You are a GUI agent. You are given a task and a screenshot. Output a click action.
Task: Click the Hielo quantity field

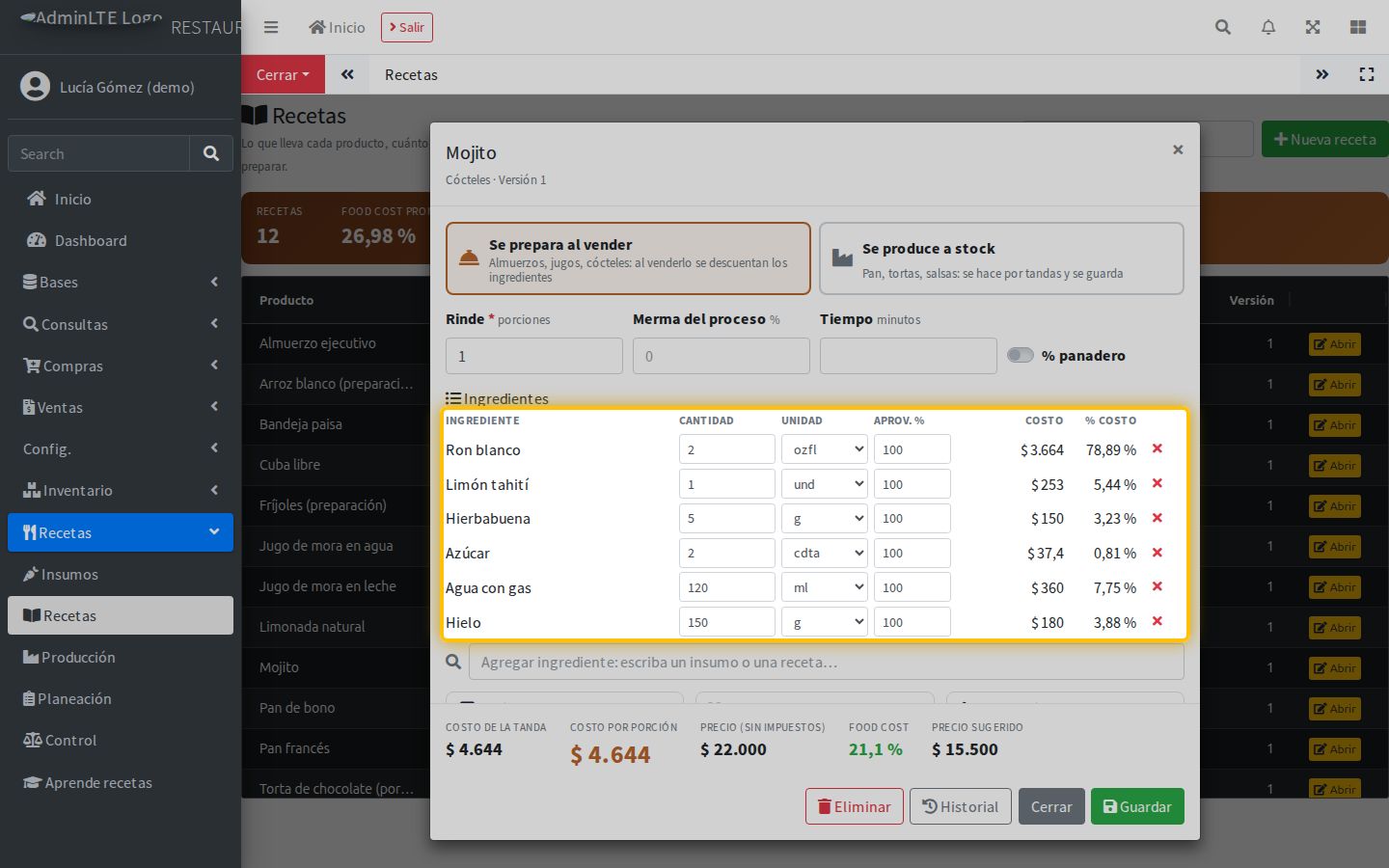point(727,622)
